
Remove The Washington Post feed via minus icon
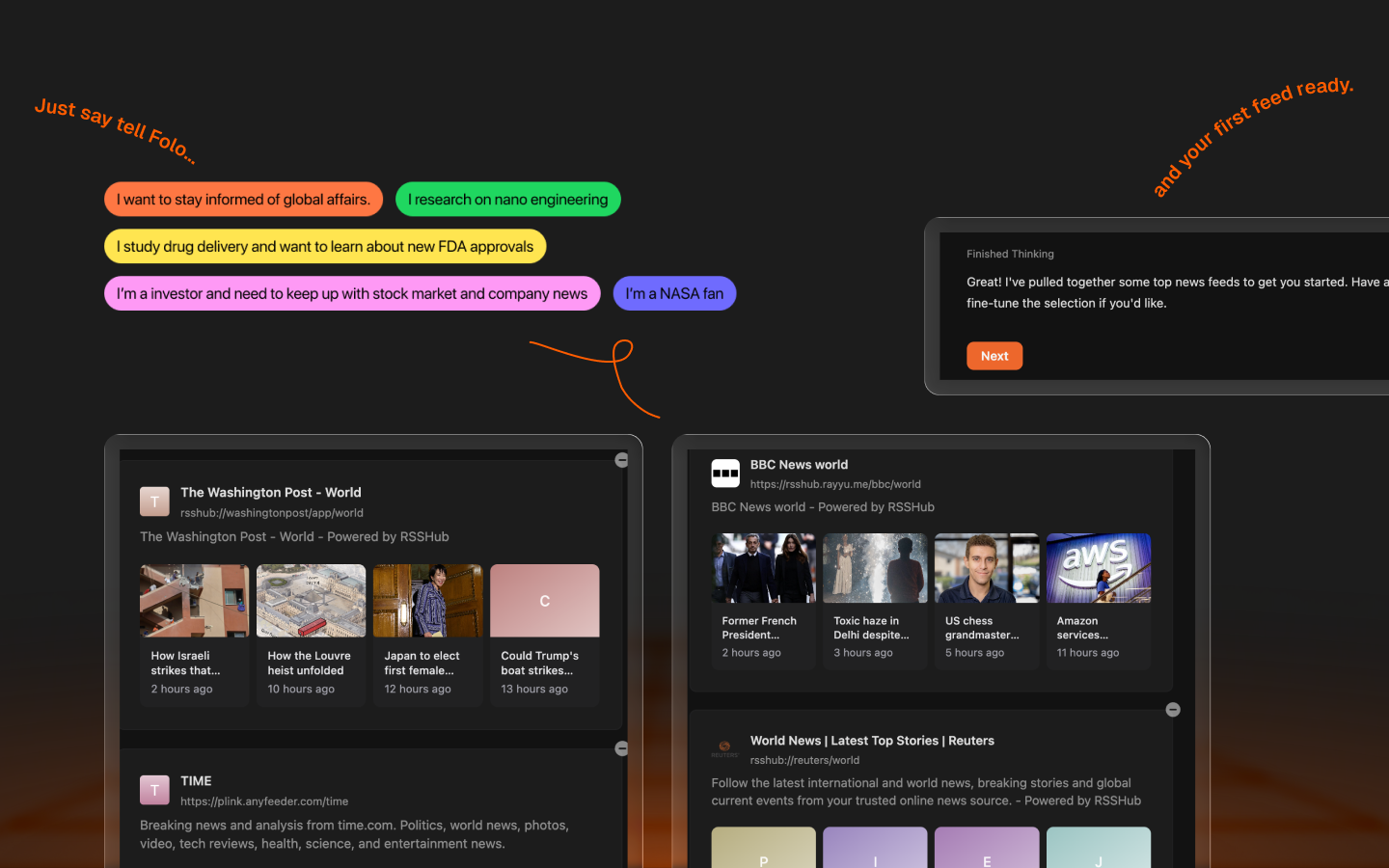[622, 460]
